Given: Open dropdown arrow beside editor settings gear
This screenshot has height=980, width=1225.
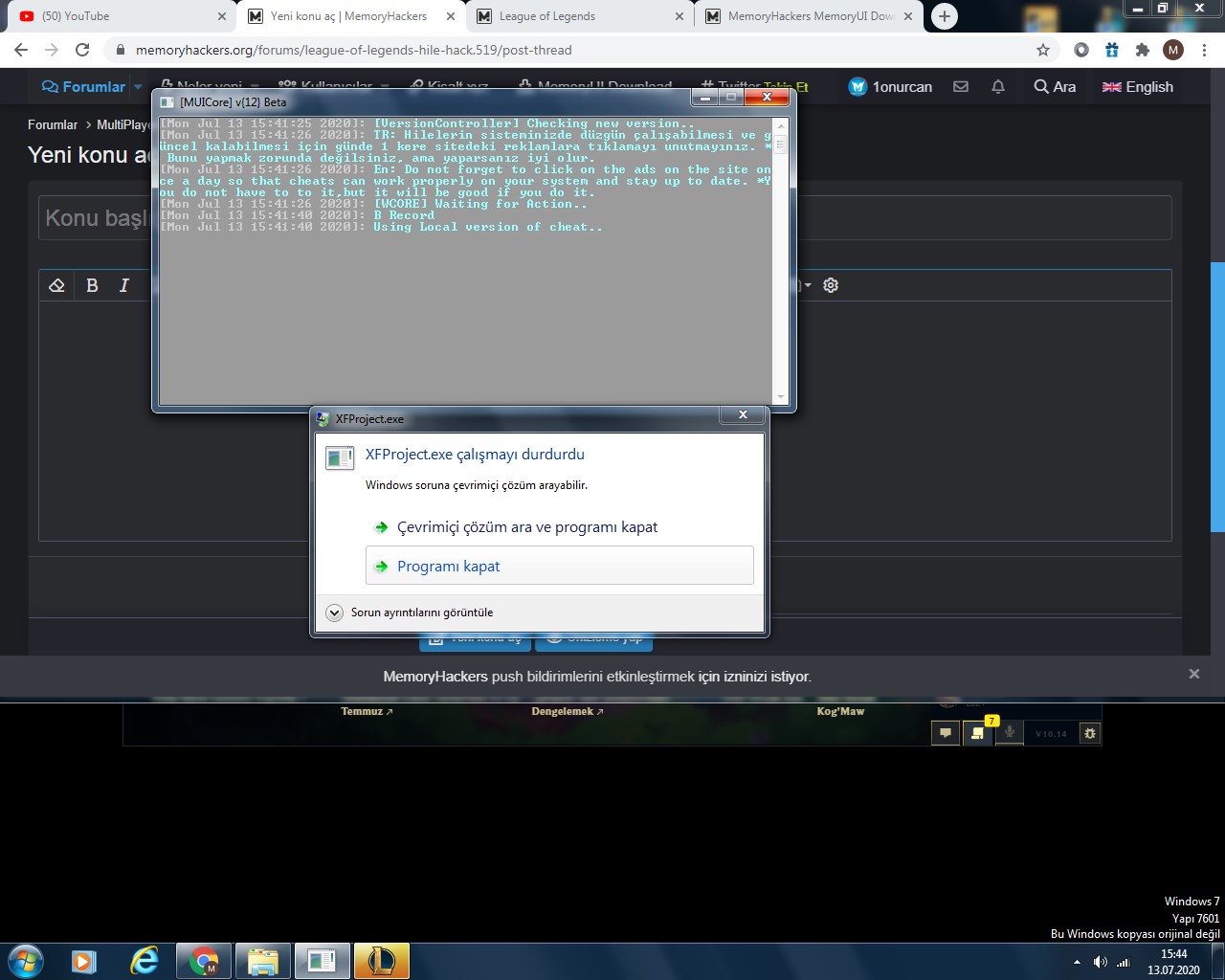Looking at the screenshot, I should [807, 285].
